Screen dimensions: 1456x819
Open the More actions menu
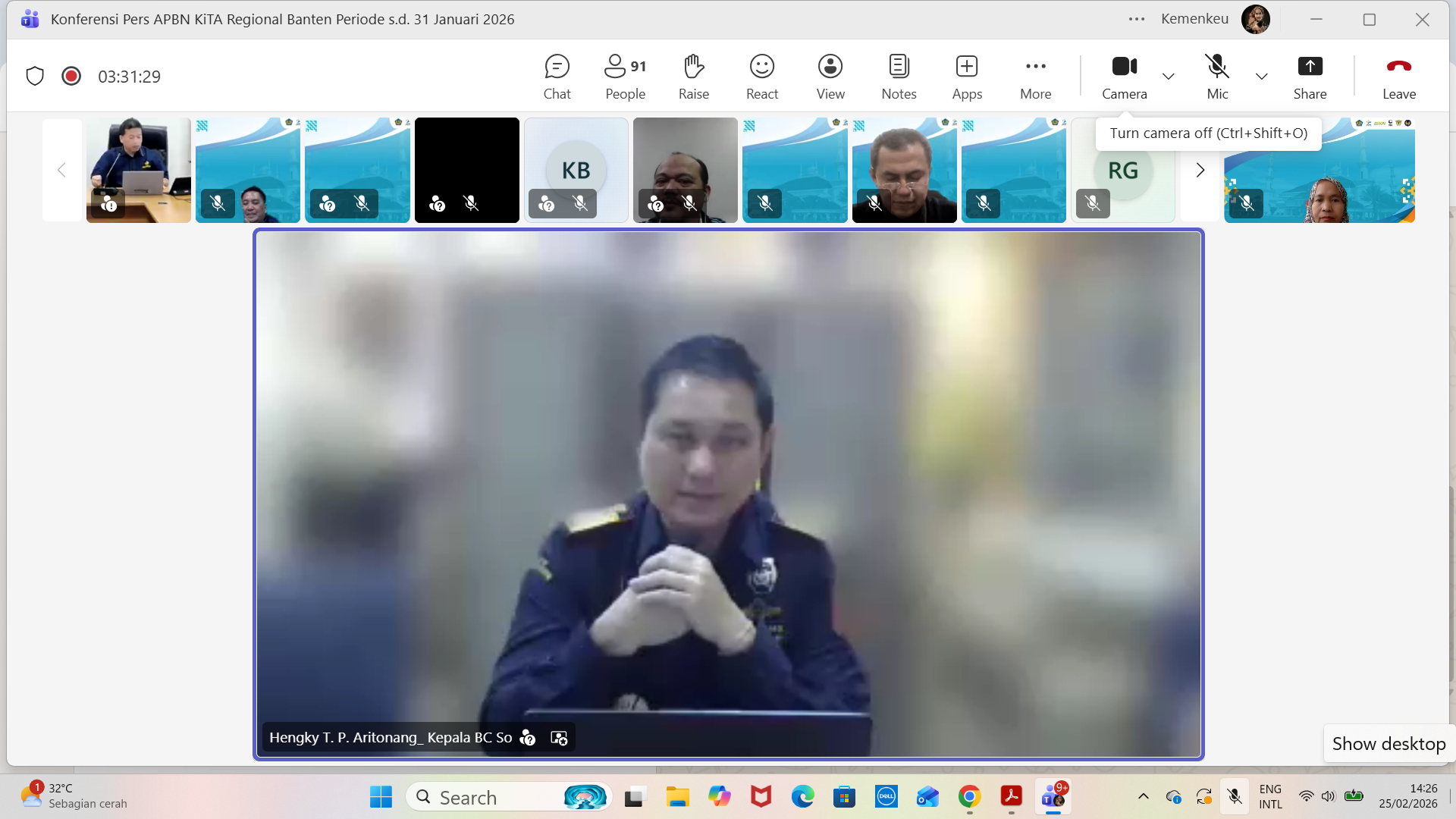click(1035, 76)
